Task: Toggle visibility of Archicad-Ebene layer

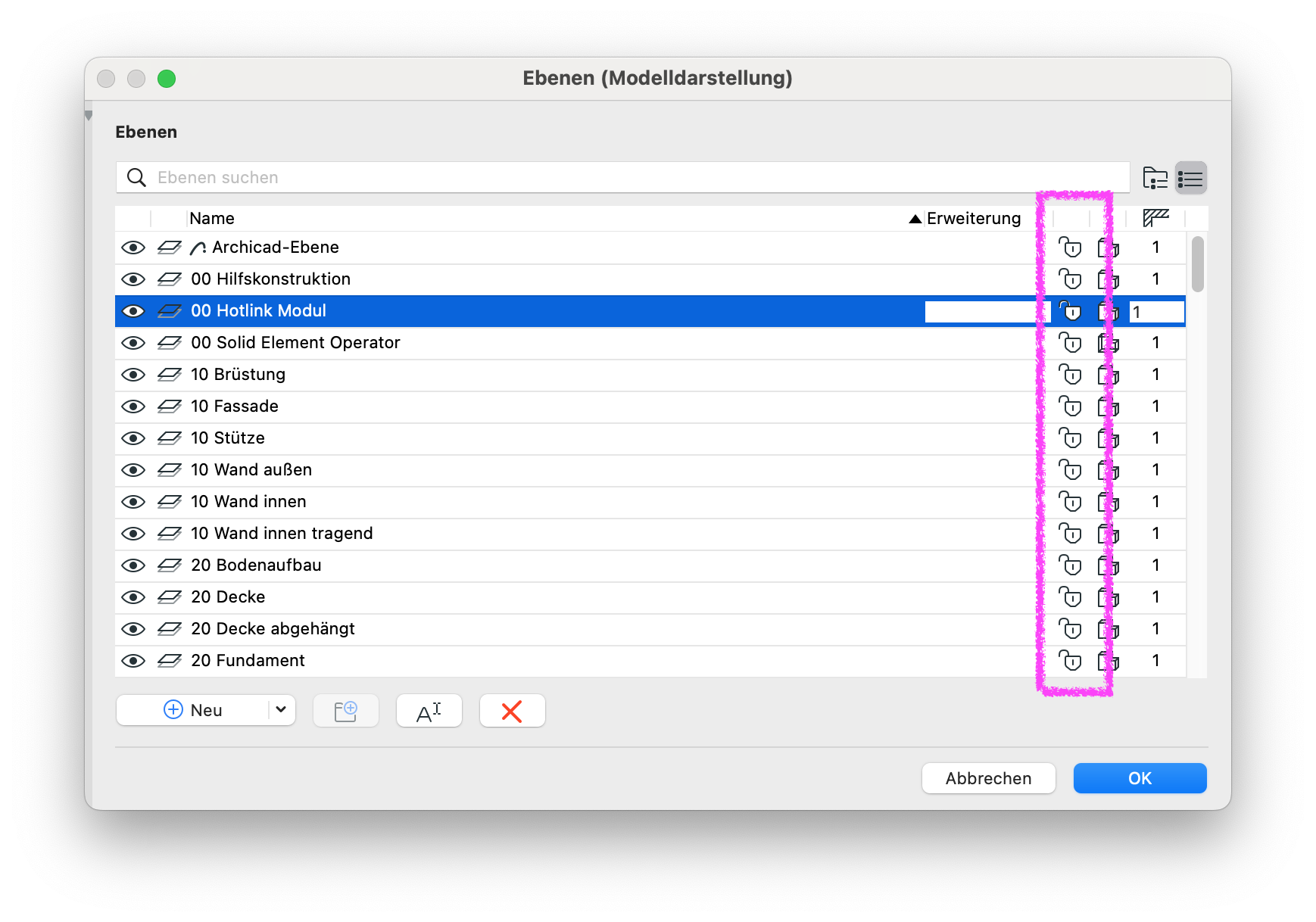Action: 133,248
